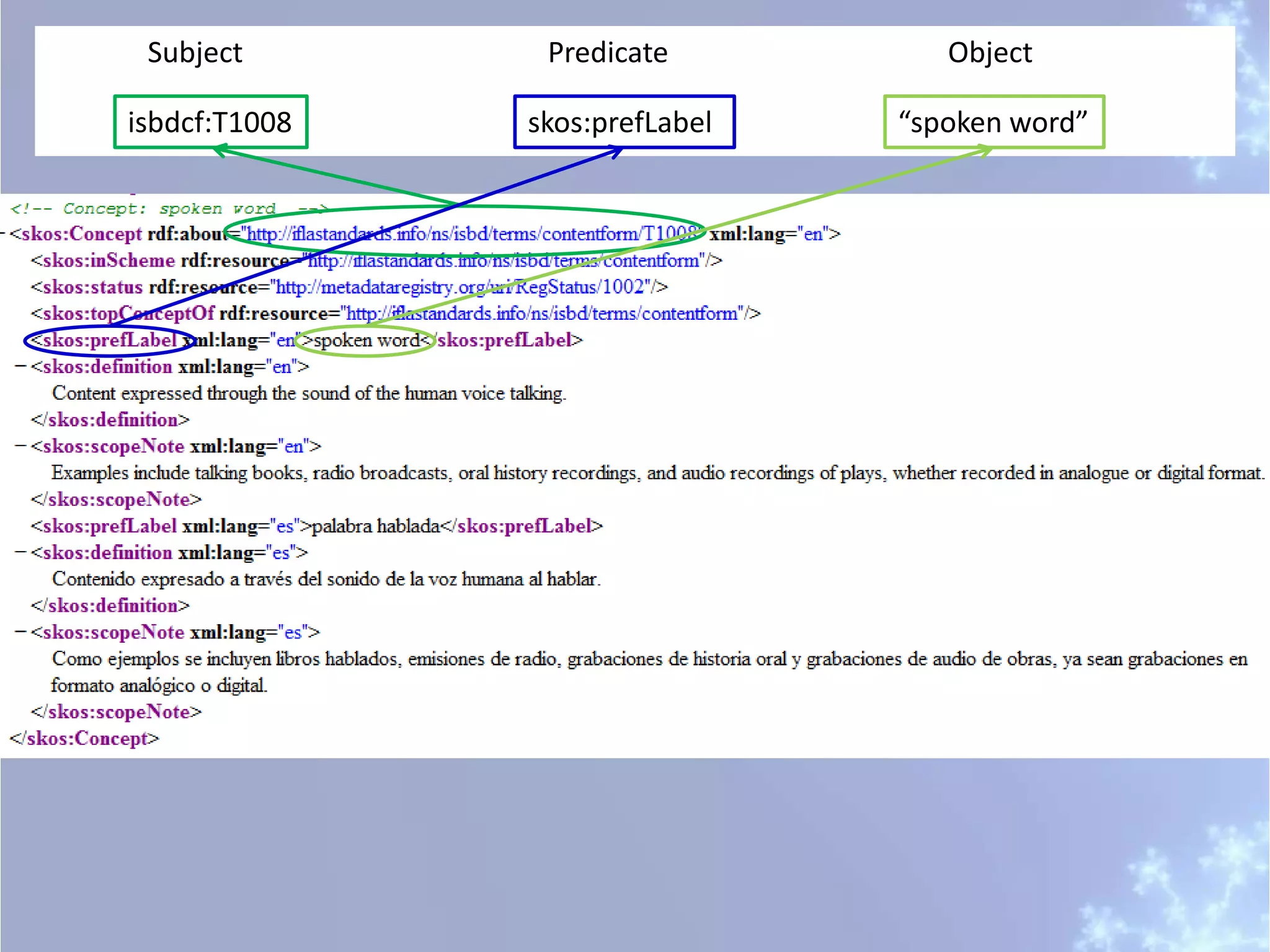Click the closing skos:Concept tag
The height and width of the screenshot is (952, 1270).
click(85, 738)
